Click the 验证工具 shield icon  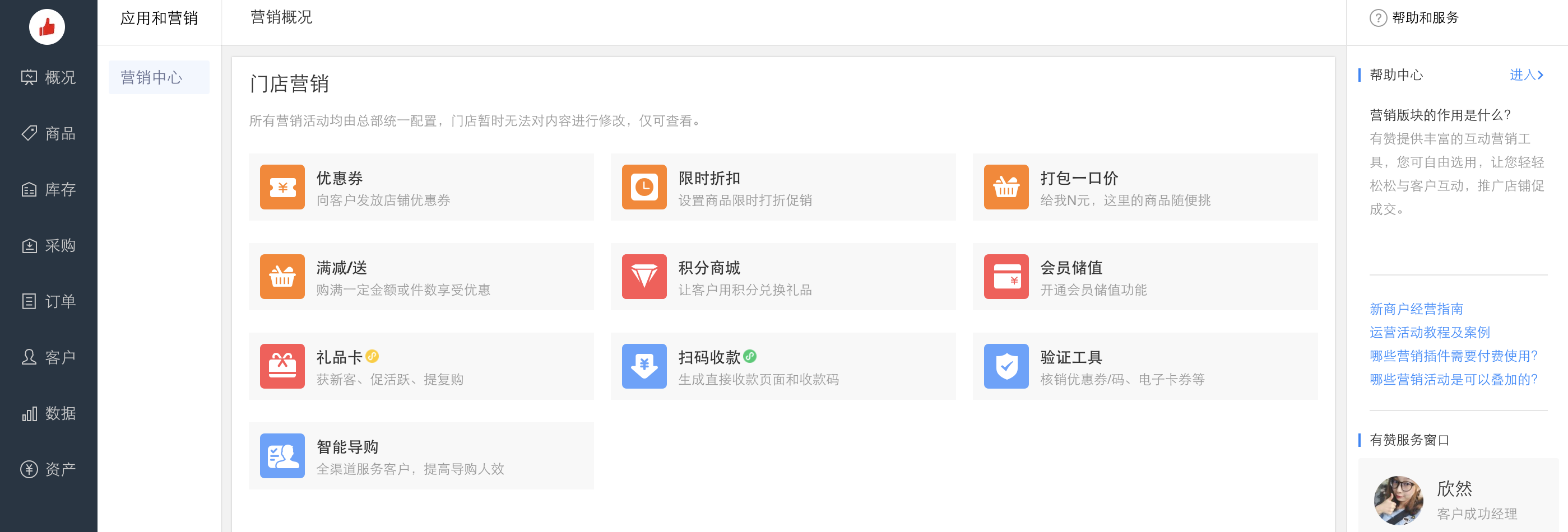1007,366
